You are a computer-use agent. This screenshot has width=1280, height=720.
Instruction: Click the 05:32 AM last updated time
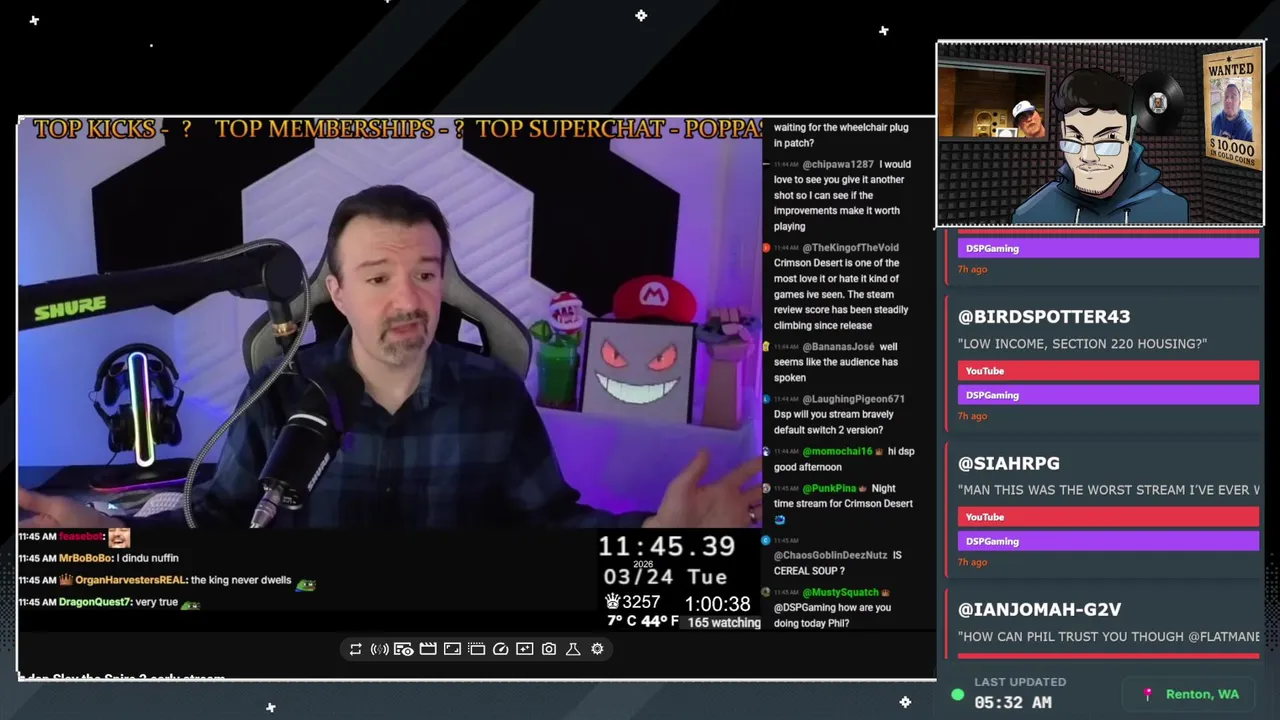[x=1012, y=703]
